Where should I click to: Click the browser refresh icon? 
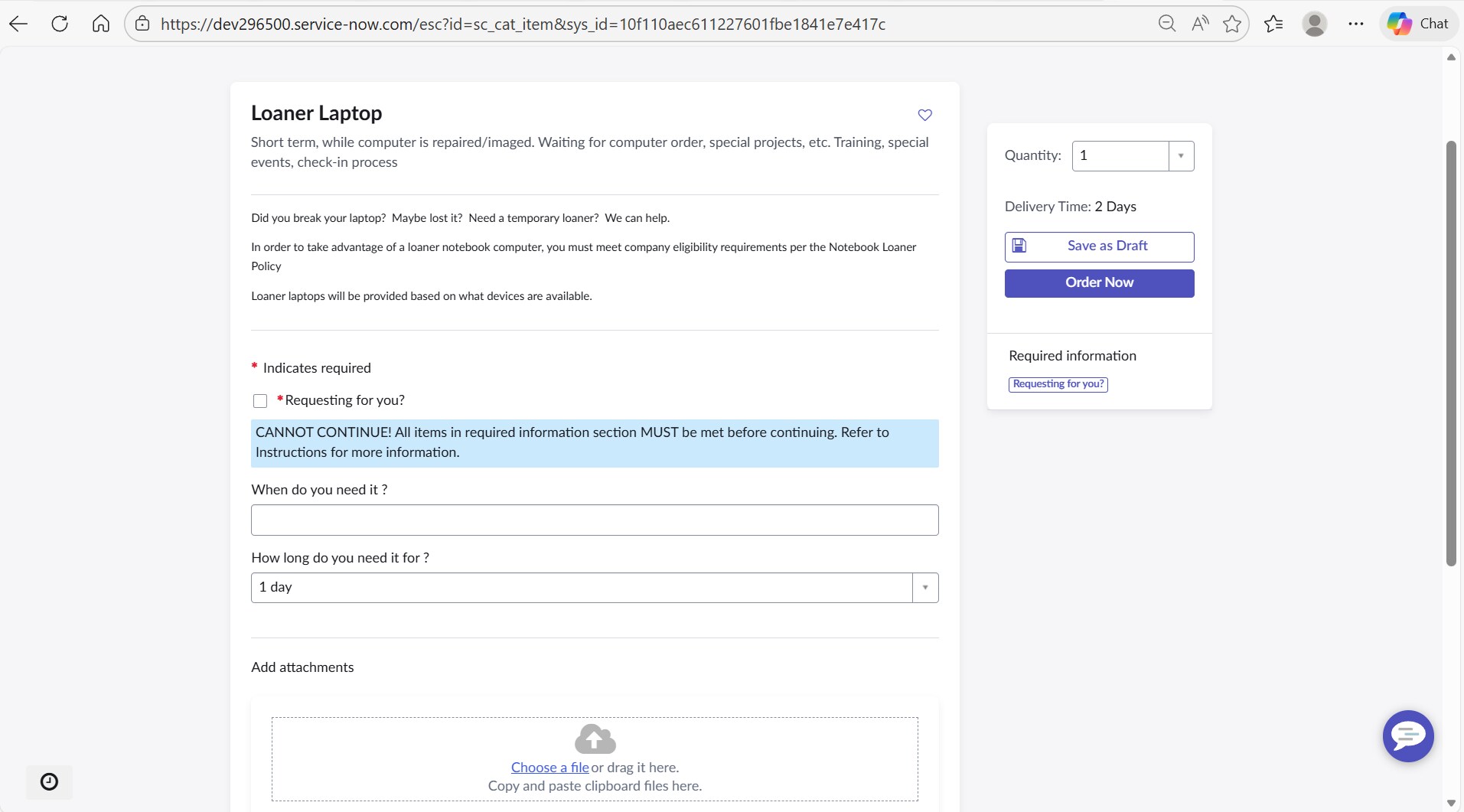point(60,24)
